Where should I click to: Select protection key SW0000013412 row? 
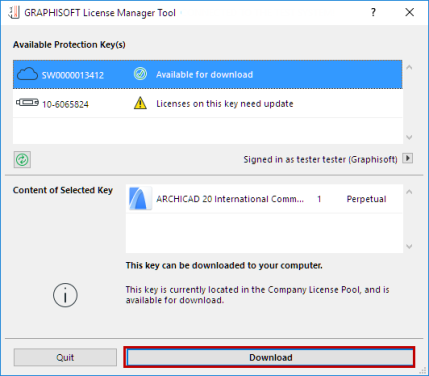point(207,74)
